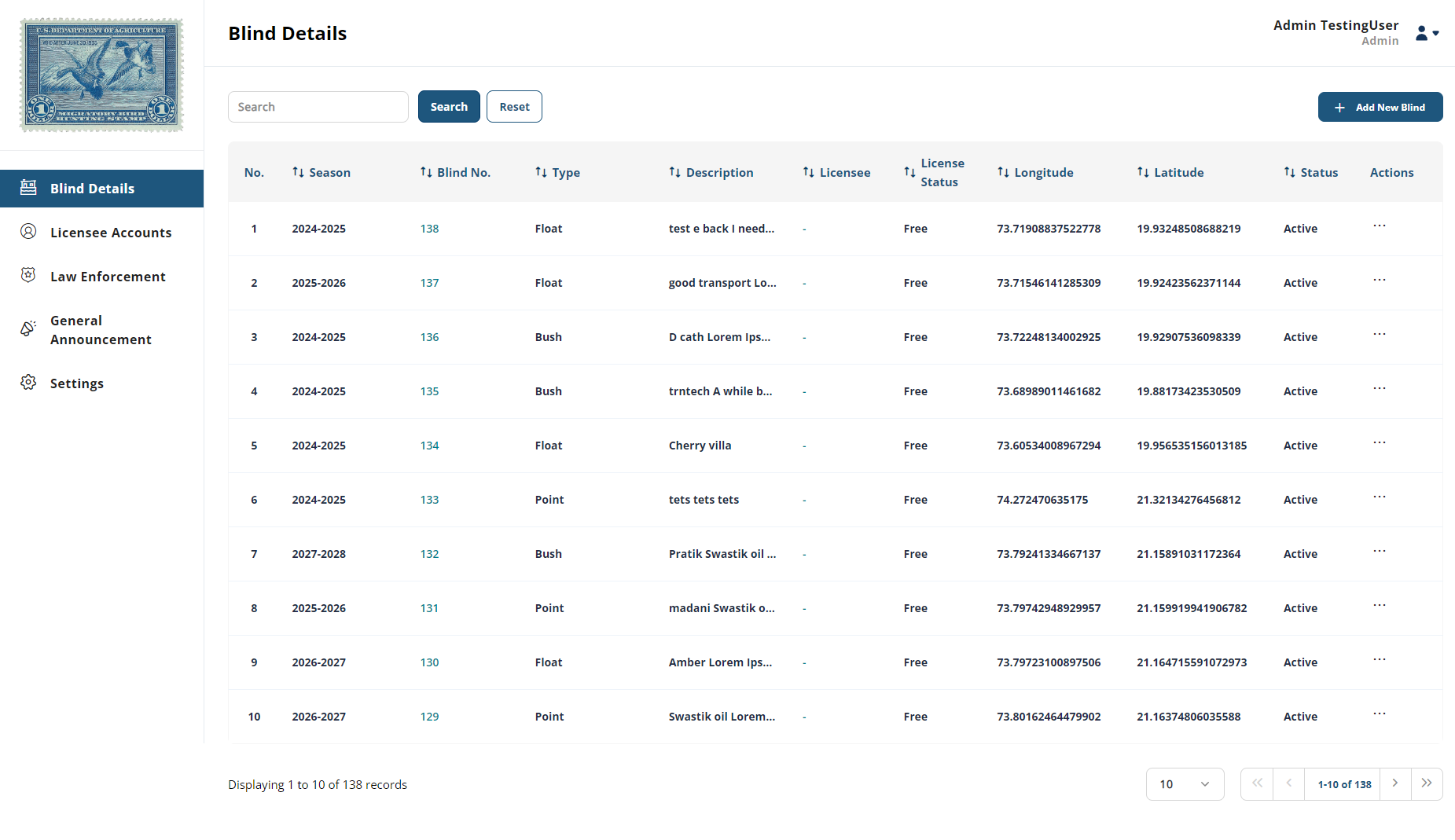Sort by Status column header

(1289, 172)
